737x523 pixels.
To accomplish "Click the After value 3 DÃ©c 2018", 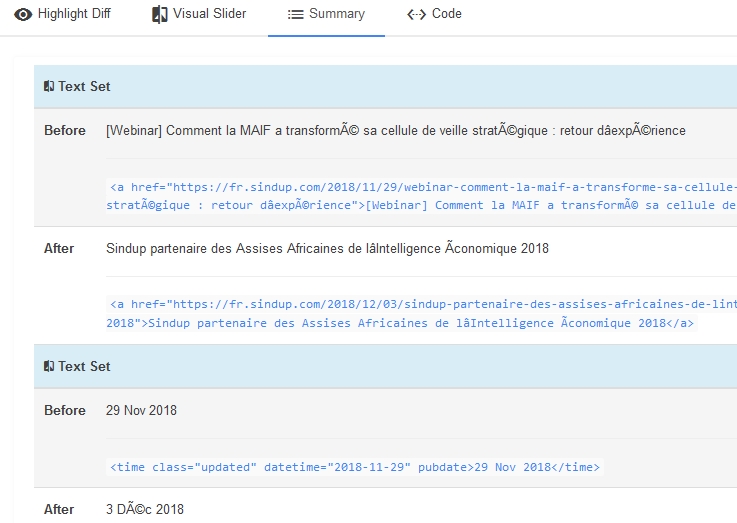I will pos(145,509).
